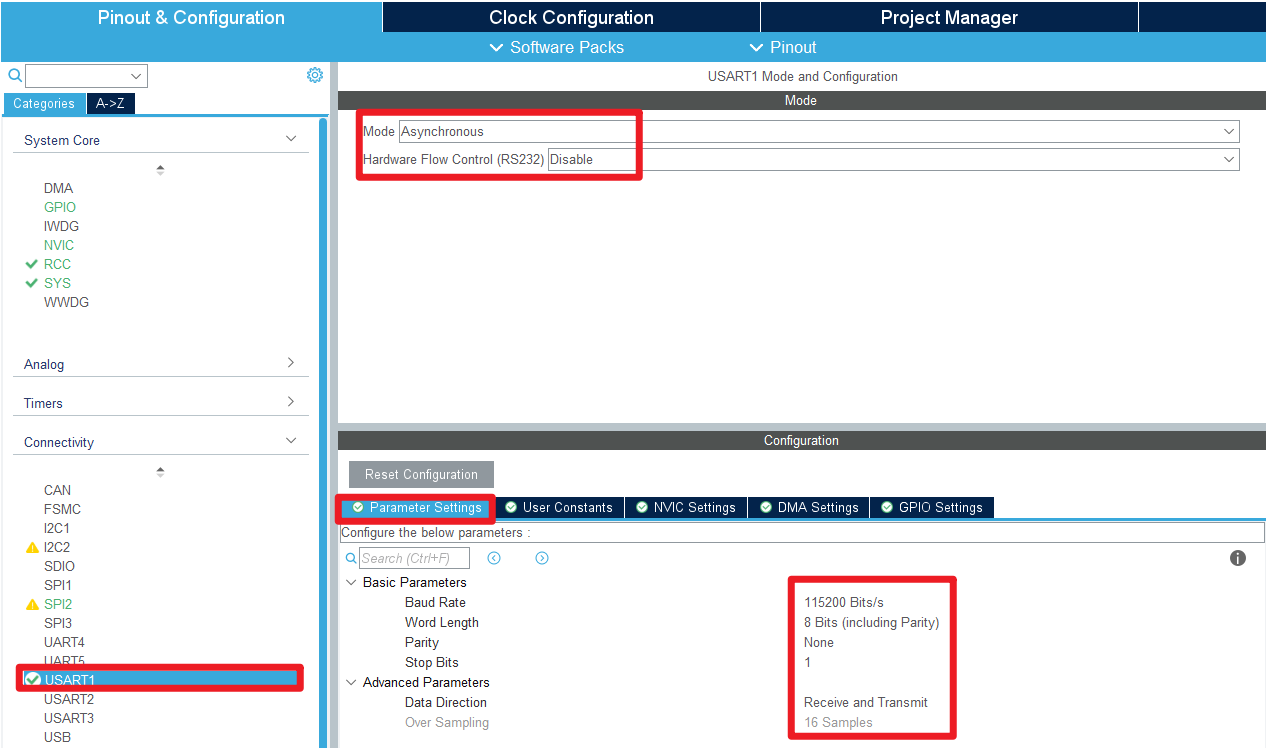Click the settings gear icon in left panel
Viewport: 1266px width, 748px height.
coord(315,75)
